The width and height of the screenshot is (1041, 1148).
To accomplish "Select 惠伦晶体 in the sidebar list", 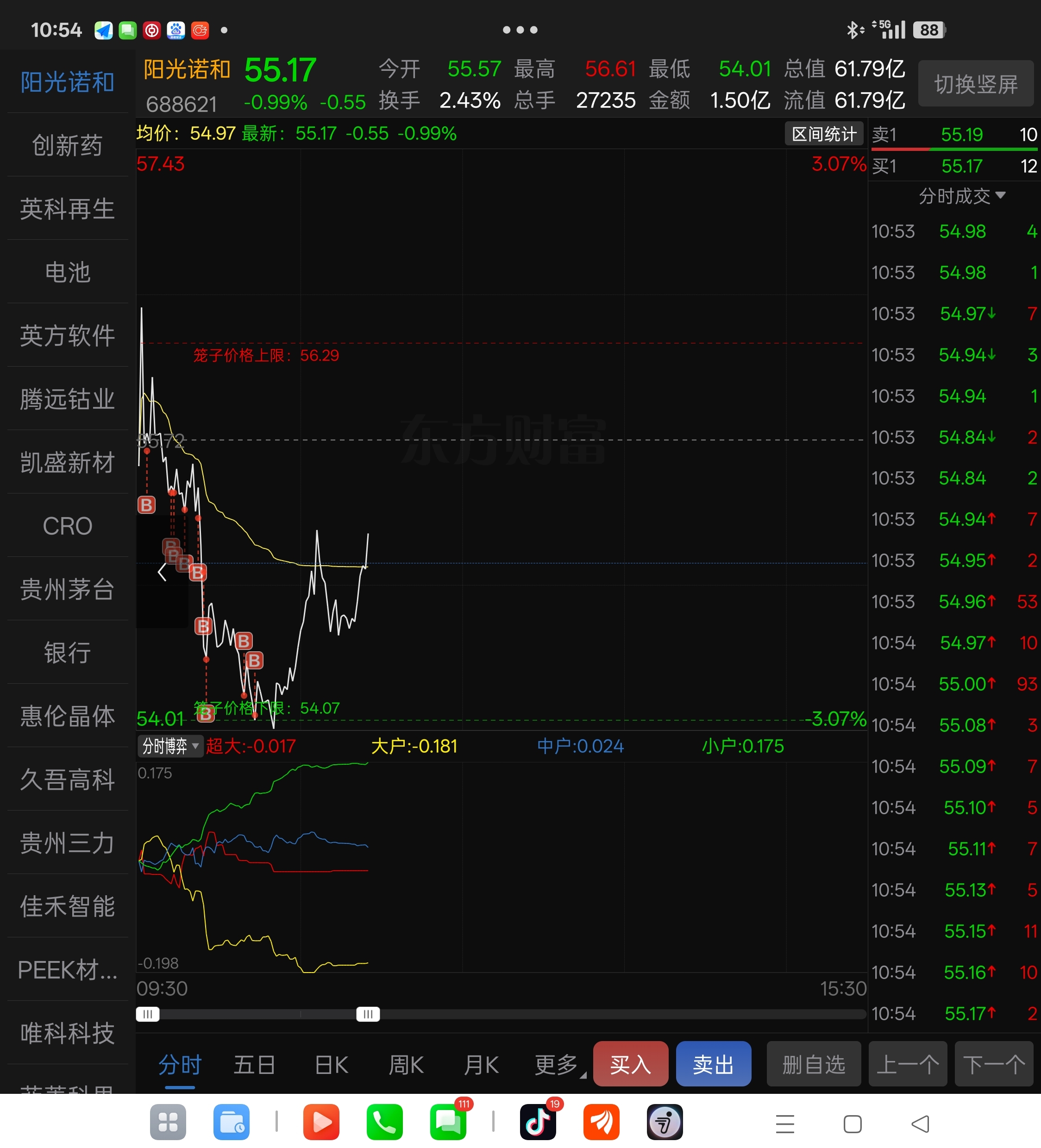I will 68,716.
